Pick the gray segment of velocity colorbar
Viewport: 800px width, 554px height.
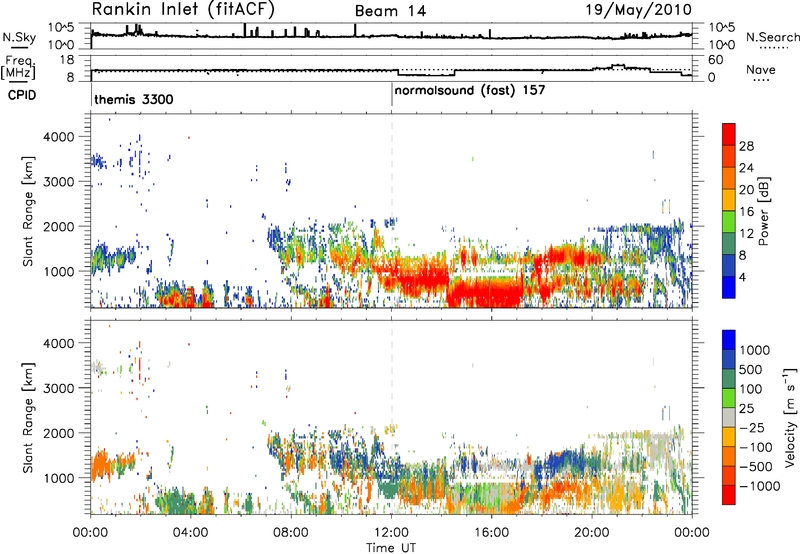pos(729,418)
